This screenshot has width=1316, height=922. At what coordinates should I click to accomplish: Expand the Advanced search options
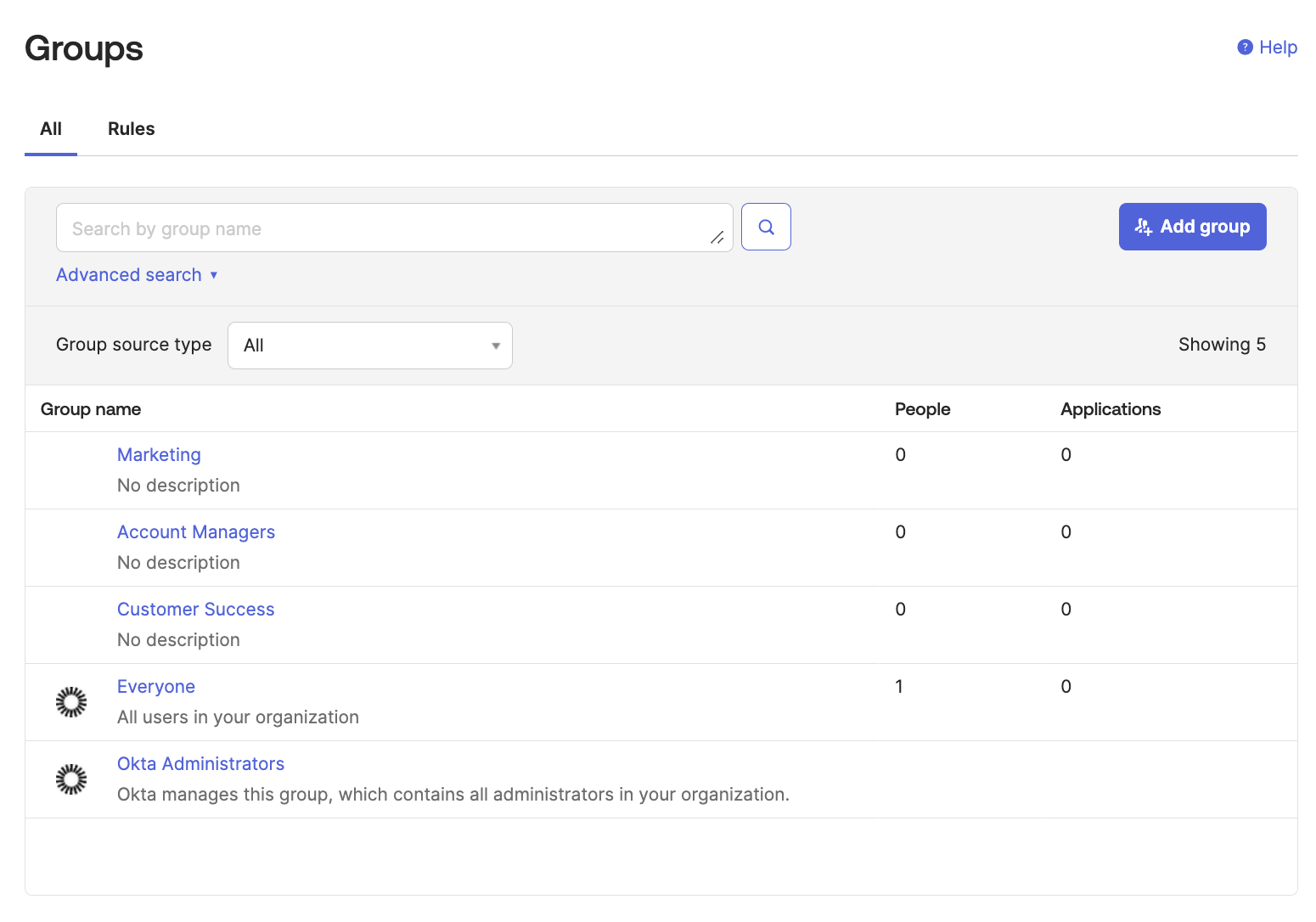coord(137,275)
